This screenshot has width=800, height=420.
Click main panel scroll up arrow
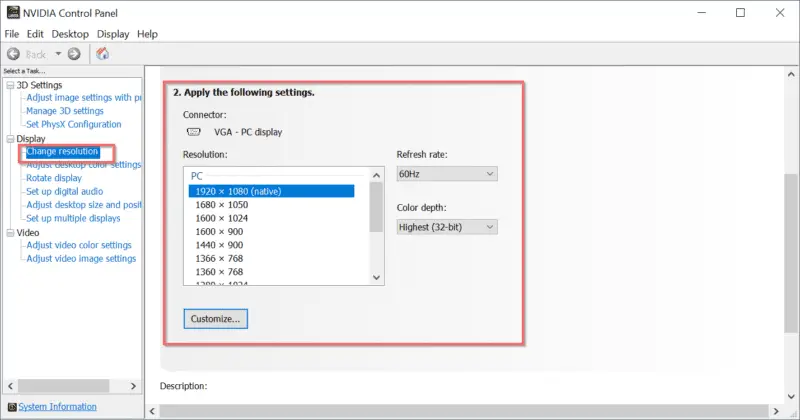coord(791,74)
